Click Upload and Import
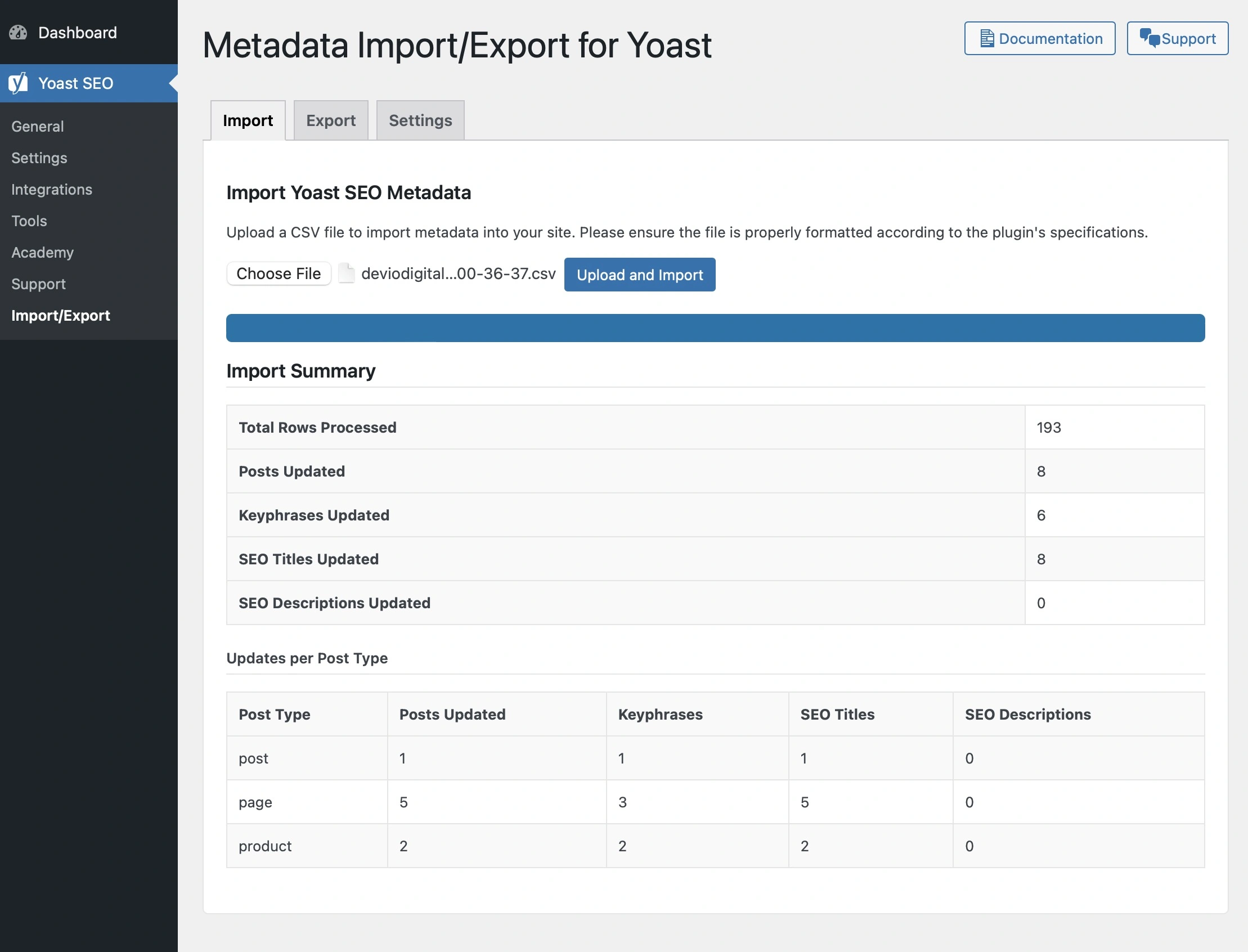Viewport: 1248px width, 952px height. [639, 275]
